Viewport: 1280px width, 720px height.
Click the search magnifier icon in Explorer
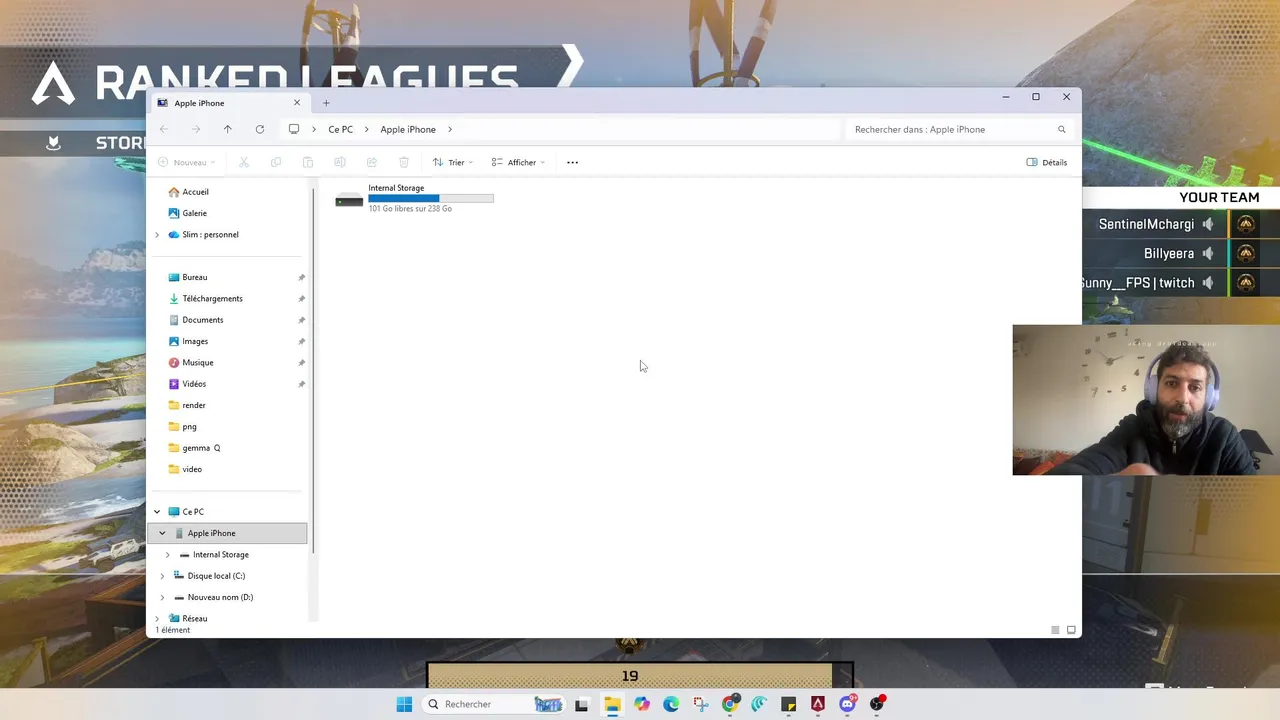coord(1062,129)
